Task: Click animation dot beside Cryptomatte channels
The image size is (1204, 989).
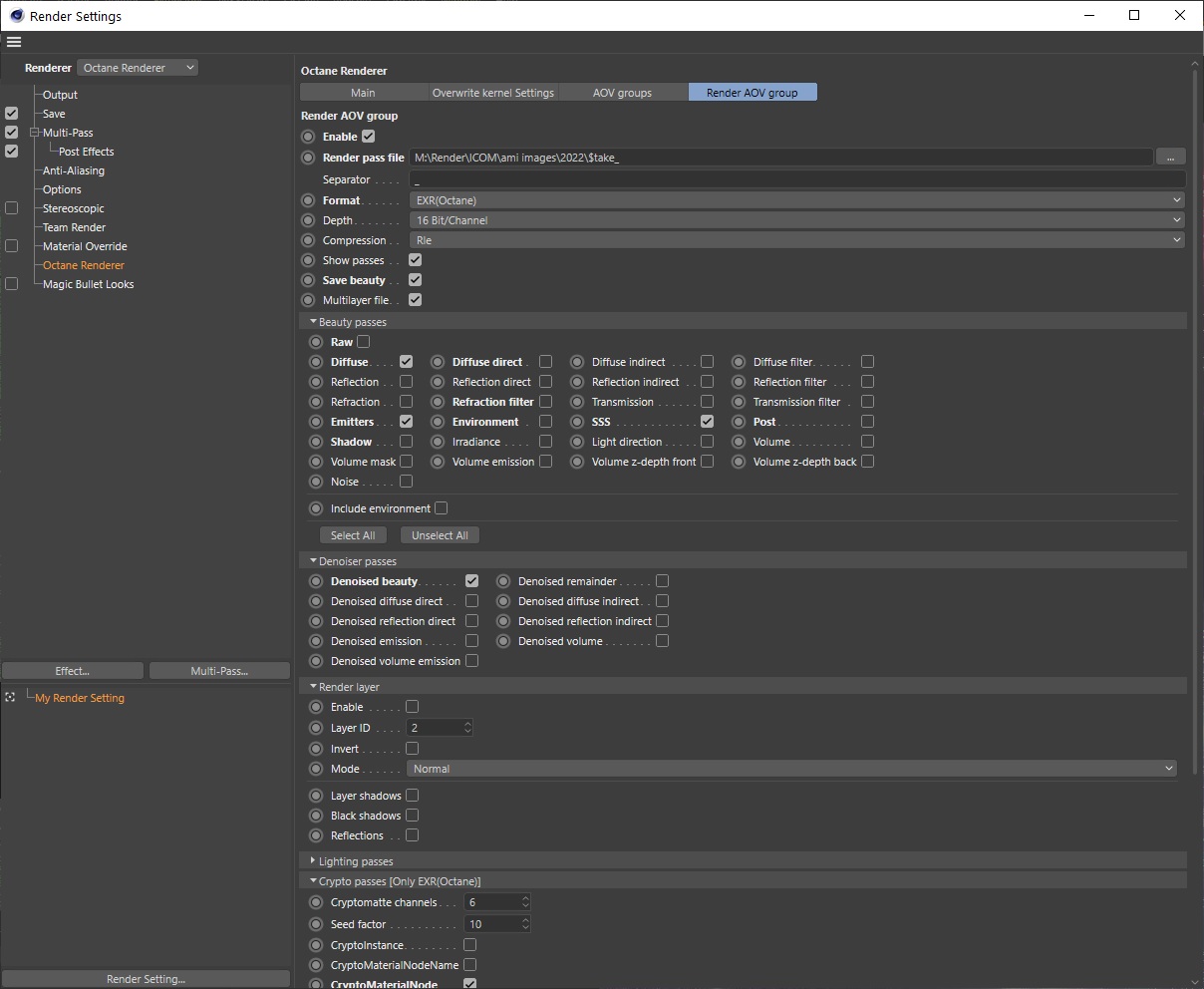Action: pos(316,902)
